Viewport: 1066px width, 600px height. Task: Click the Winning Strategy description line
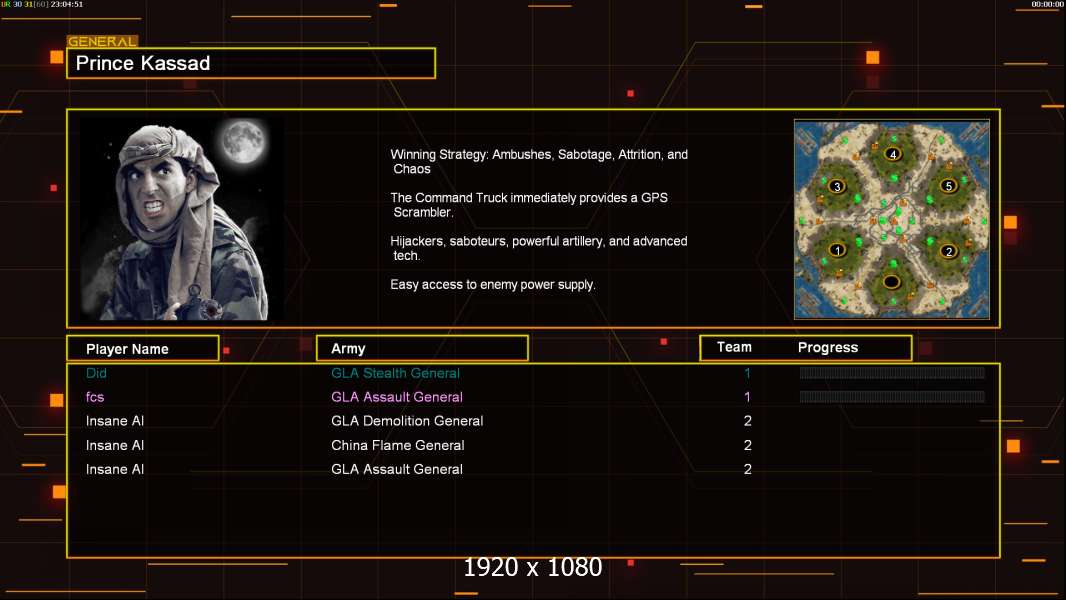pyautogui.click(x=539, y=162)
